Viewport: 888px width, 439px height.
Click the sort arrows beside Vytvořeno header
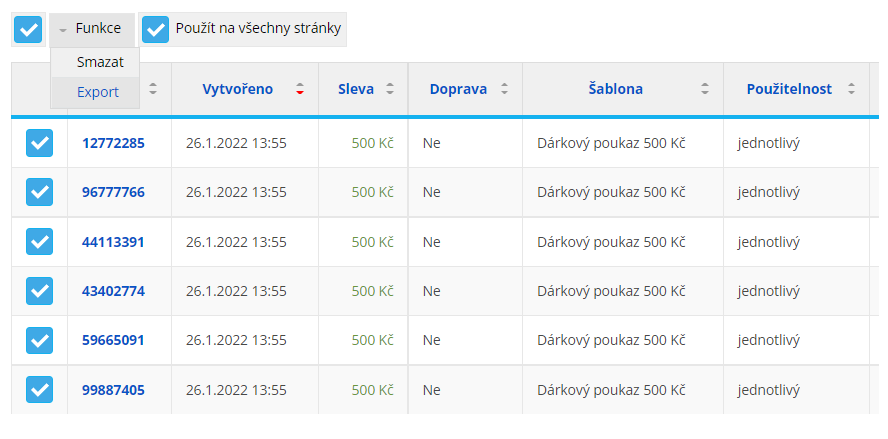pyautogui.click(x=300, y=89)
